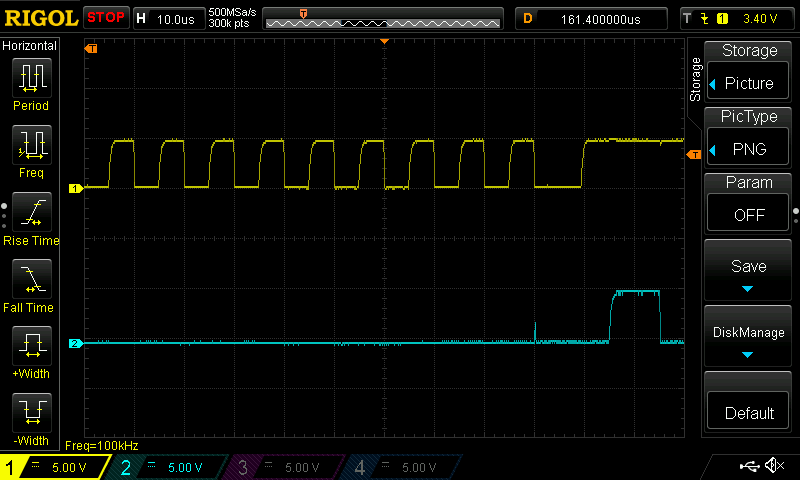800x480 pixels.
Task: Click the orange trigger point triangle at top center of grid
Action: click(x=385, y=41)
